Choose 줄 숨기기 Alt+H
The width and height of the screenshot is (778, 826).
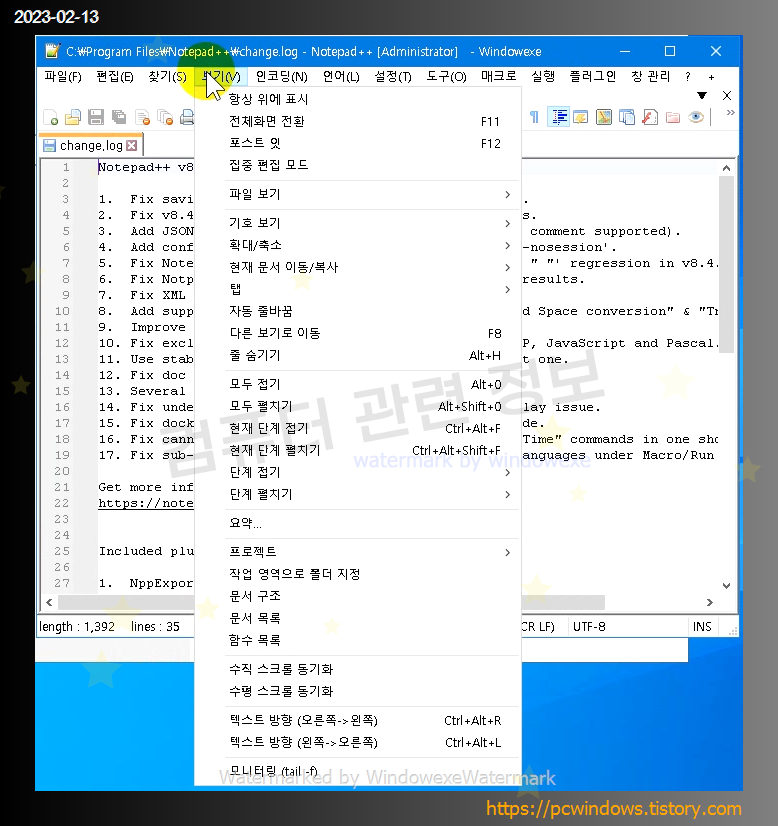point(358,356)
